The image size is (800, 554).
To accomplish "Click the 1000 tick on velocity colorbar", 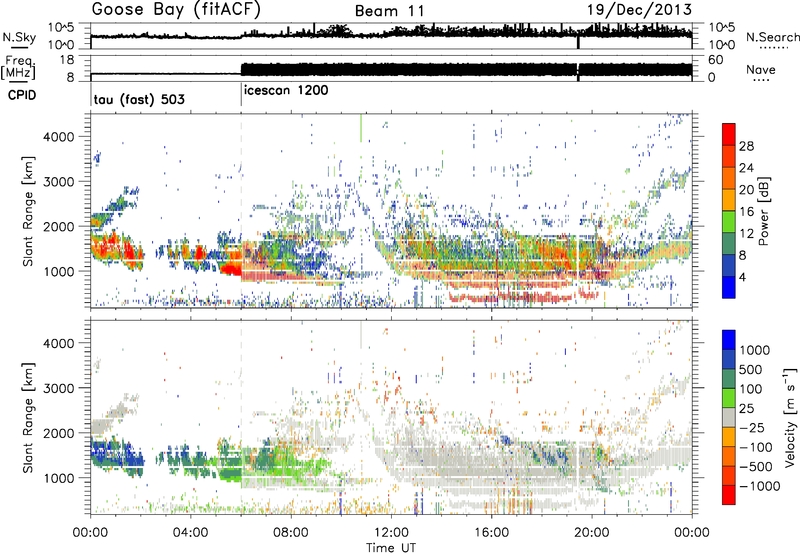I will [754, 350].
